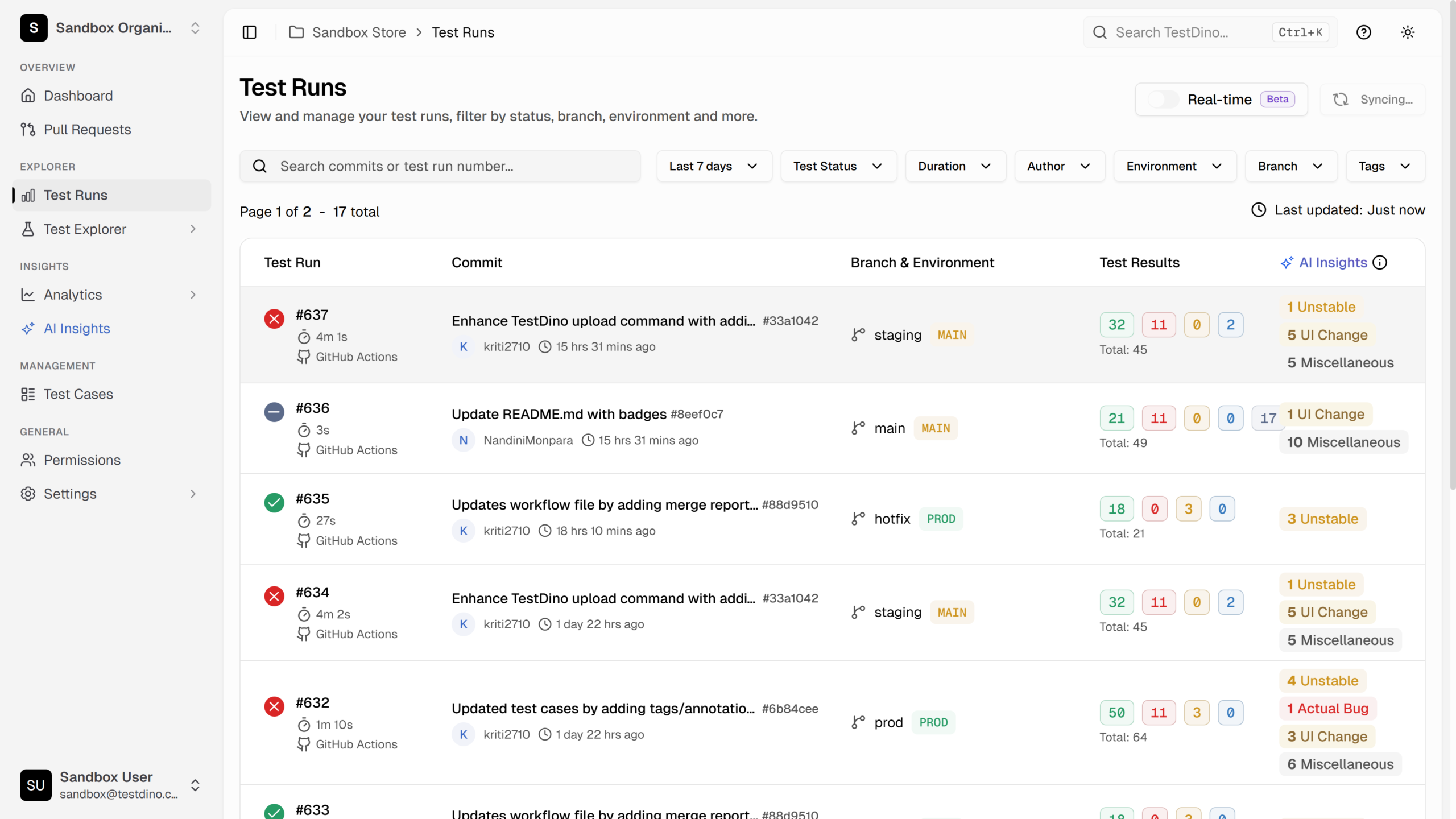
Task: Open the Last 7 days dropdown
Action: click(714, 166)
